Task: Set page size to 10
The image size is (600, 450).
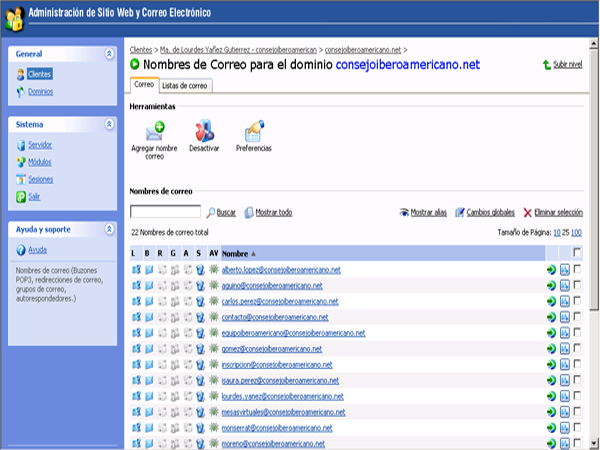Action: (x=557, y=232)
